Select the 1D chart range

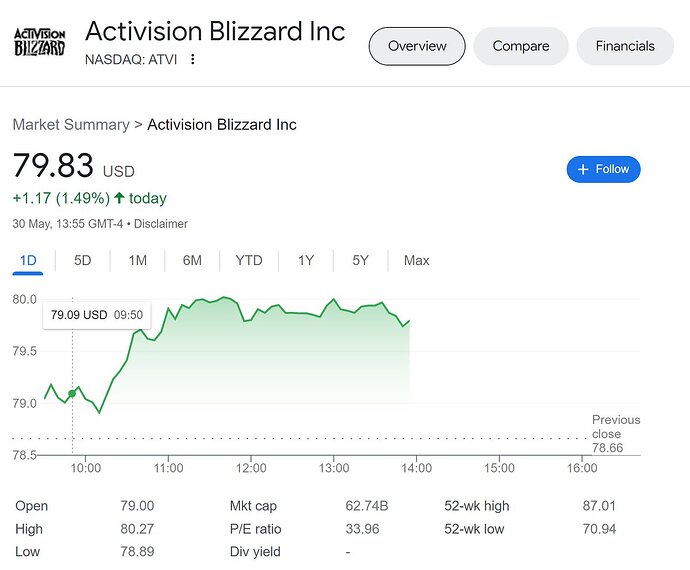click(28, 261)
